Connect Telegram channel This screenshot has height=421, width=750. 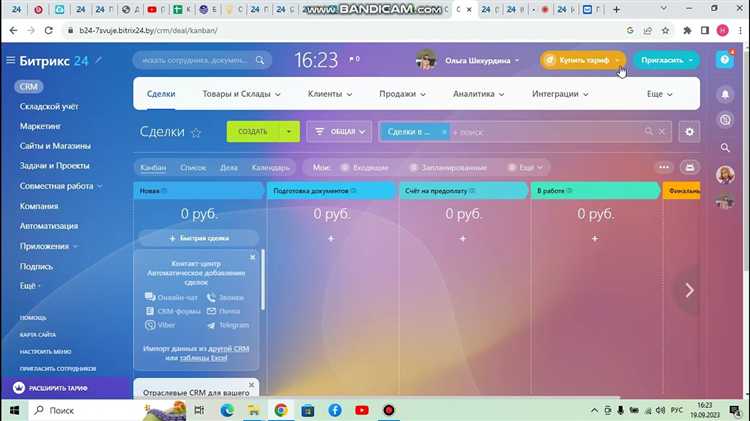pos(228,325)
